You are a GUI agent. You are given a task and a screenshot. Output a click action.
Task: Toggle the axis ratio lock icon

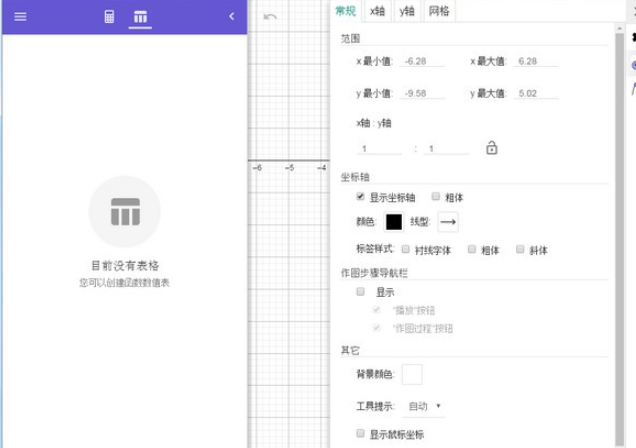(x=492, y=148)
